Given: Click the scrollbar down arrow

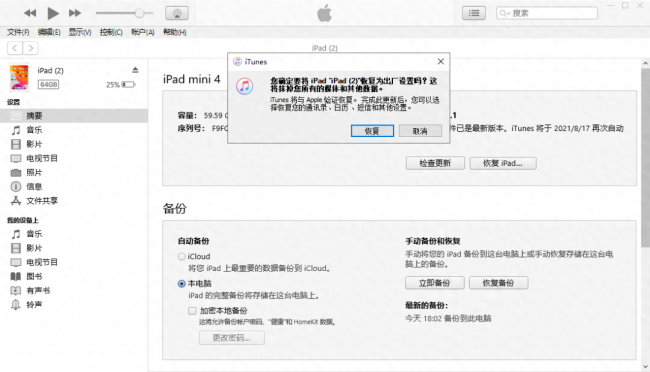Looking at the screenshot, I should (x=645, y=367).
